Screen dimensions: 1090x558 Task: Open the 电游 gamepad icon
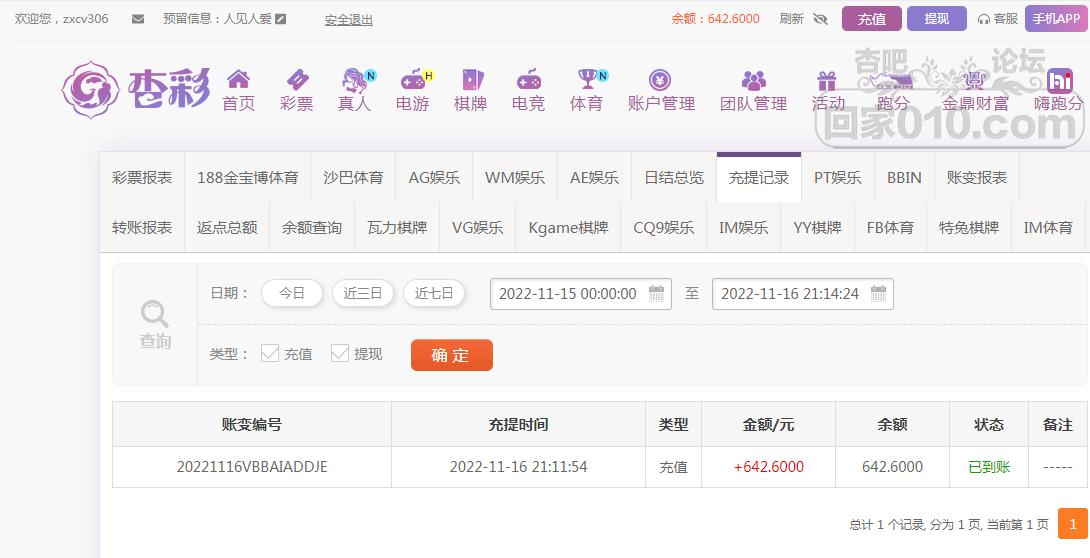click(x=412, y=79)
